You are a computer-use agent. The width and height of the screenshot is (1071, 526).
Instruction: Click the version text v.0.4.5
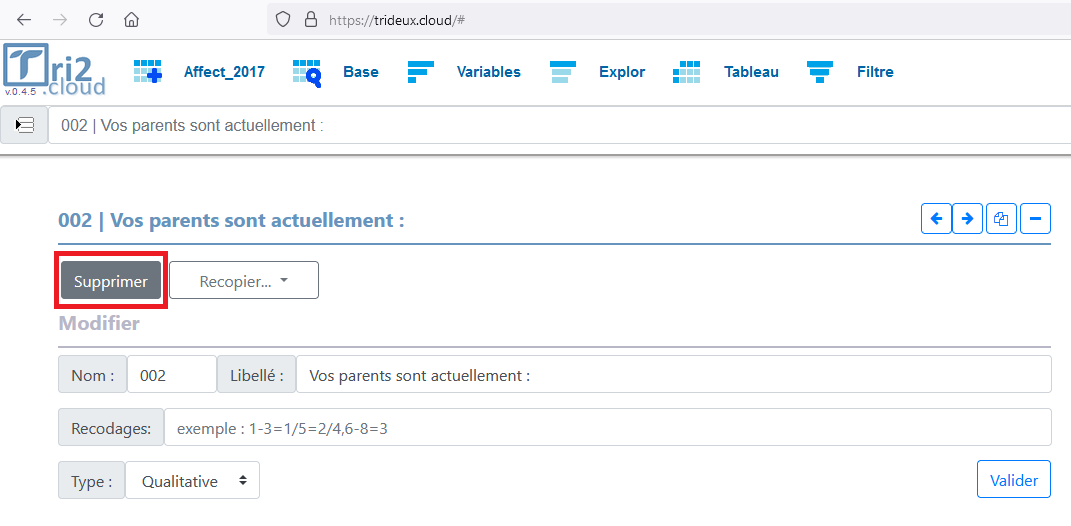(x=20, y=92)
